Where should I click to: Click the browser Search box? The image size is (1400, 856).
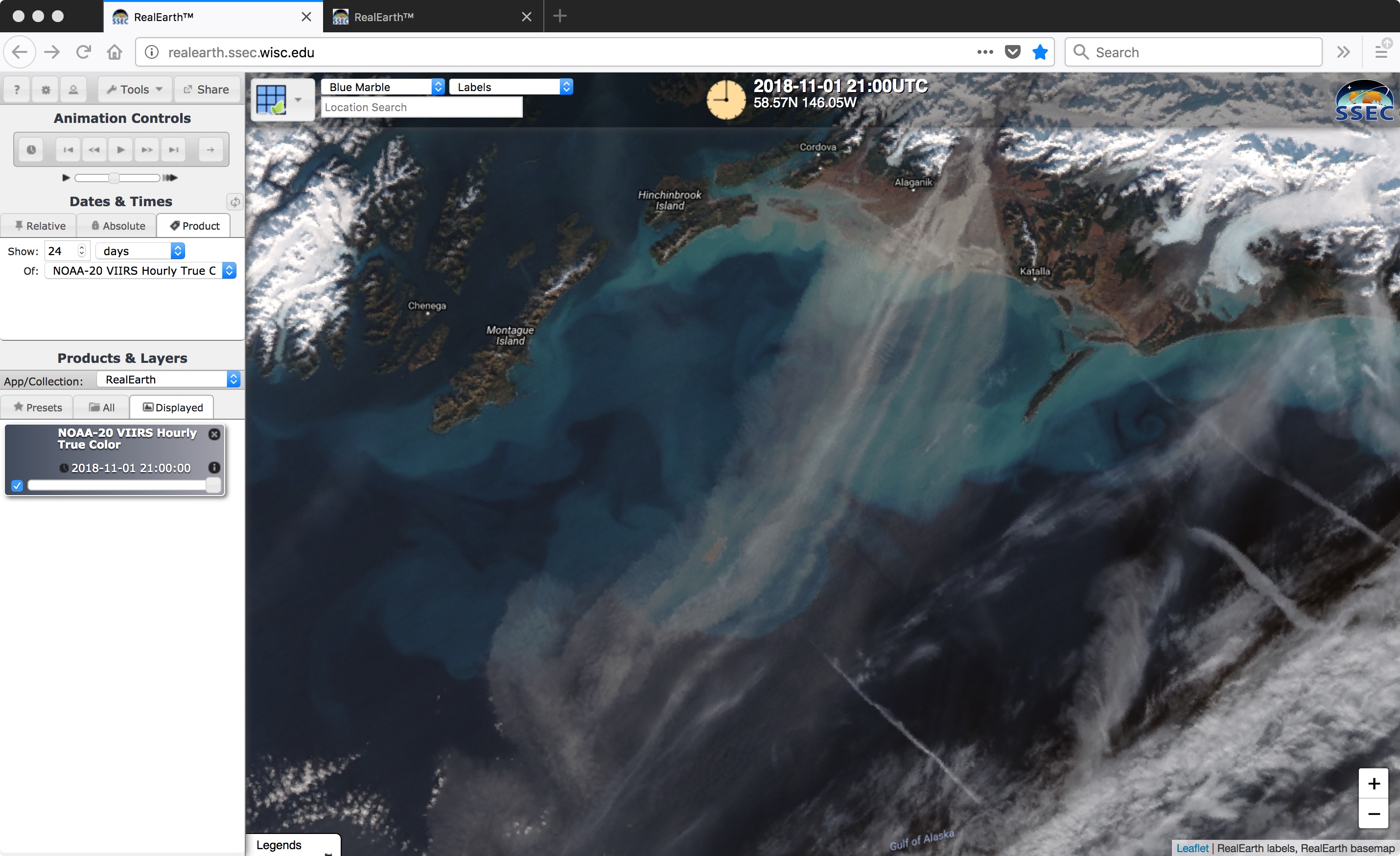(x=1193, y=52)
